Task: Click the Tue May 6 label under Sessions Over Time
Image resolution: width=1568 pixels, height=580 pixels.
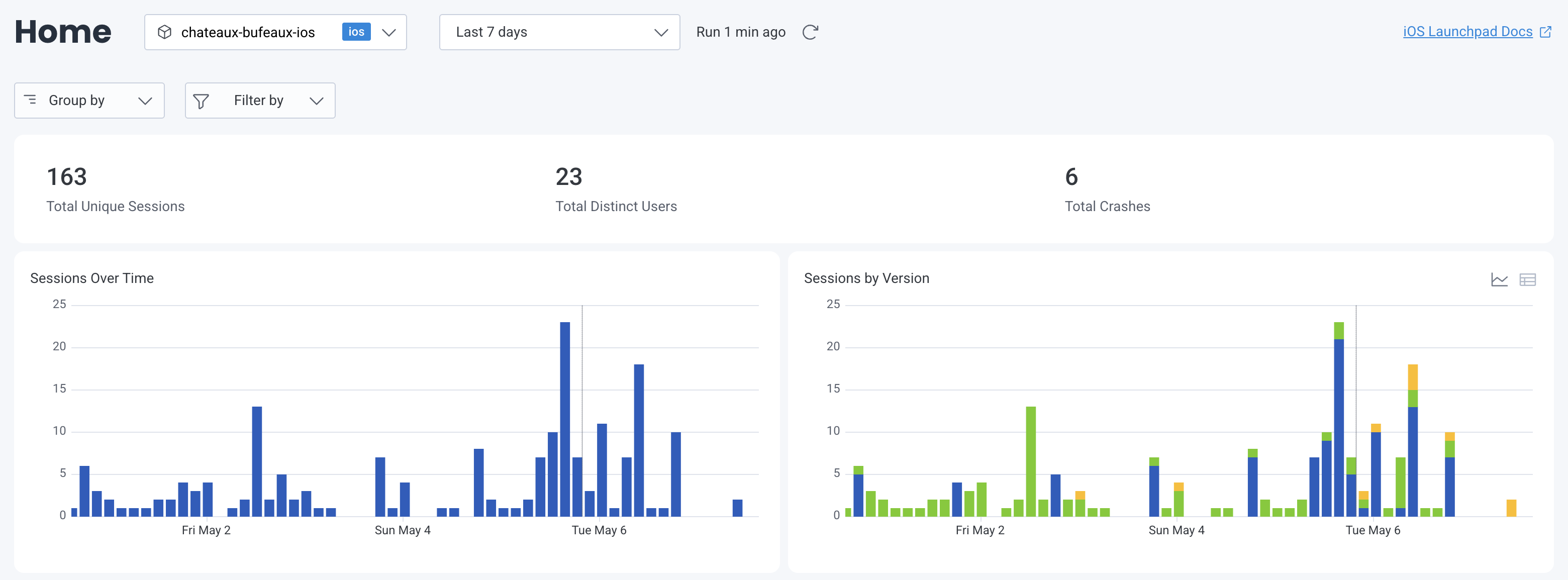Action: (599, 530)
